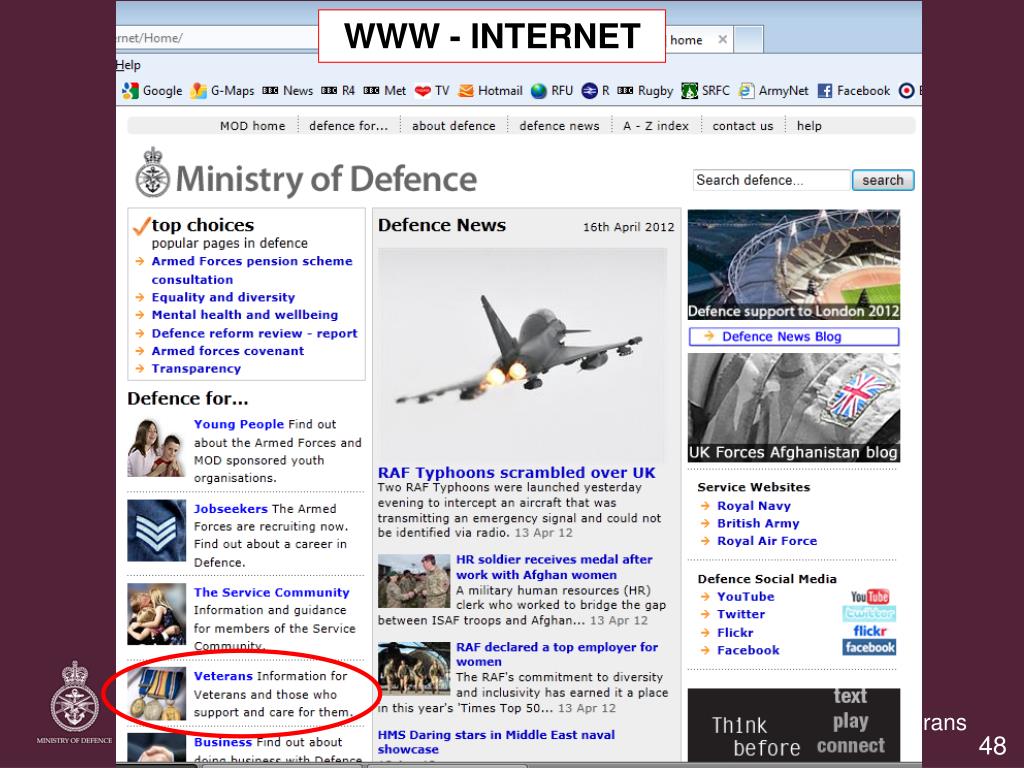
Task: Open the help nav item
Action: [x=808, y=125]
